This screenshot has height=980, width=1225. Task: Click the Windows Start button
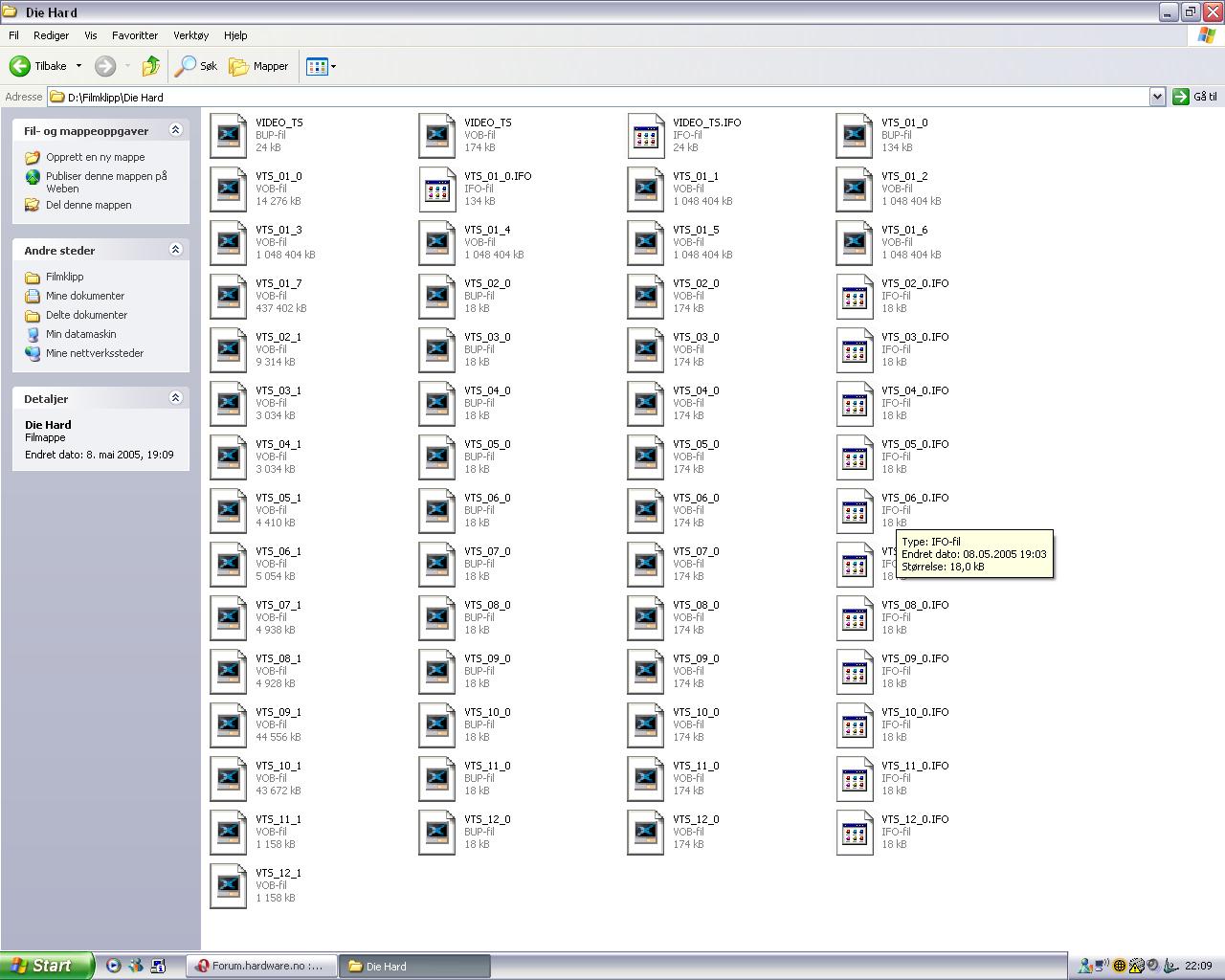47,966
